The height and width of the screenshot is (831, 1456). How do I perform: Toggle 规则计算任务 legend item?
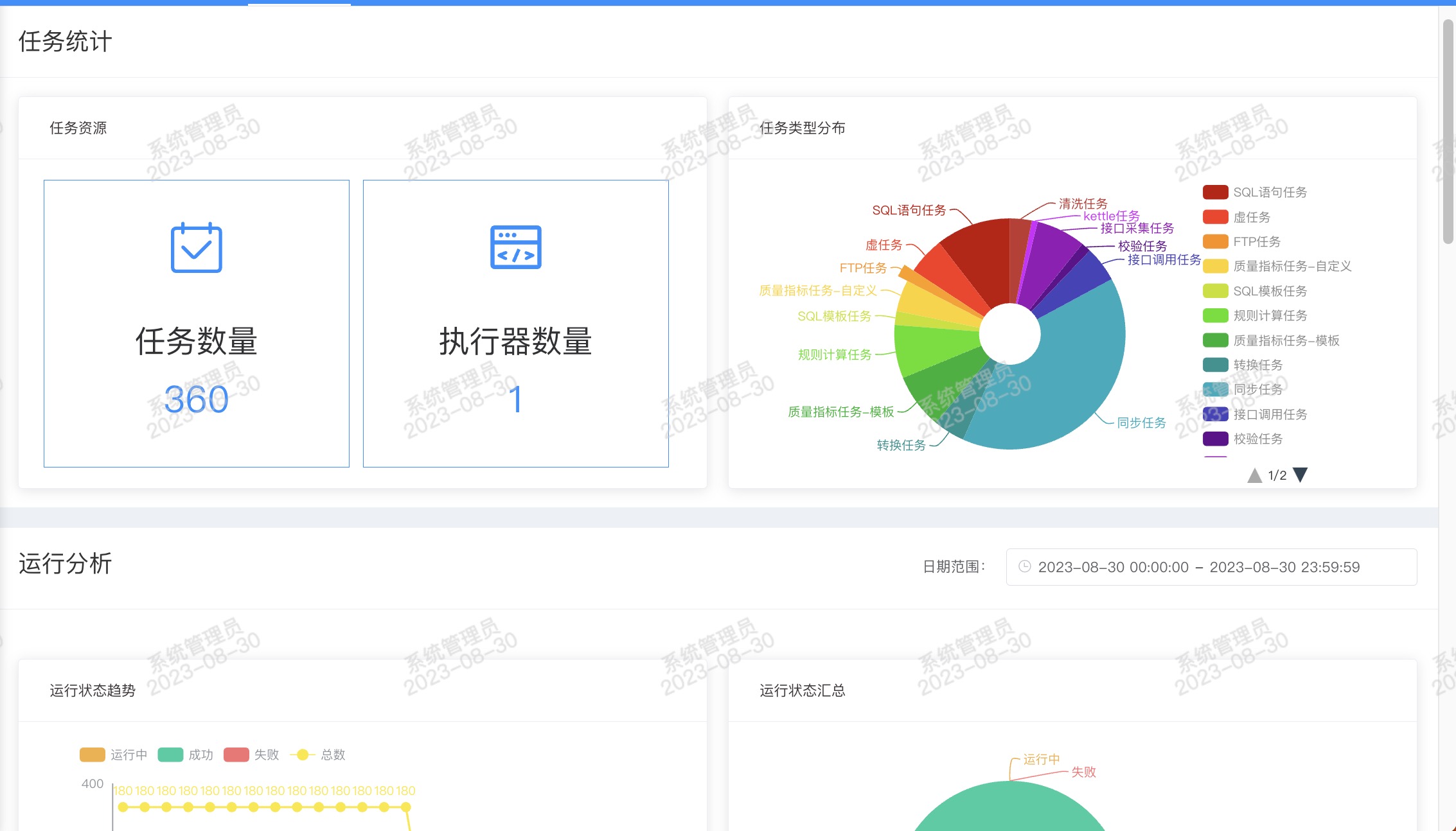pyautogui.click(x=1255, y=315)
